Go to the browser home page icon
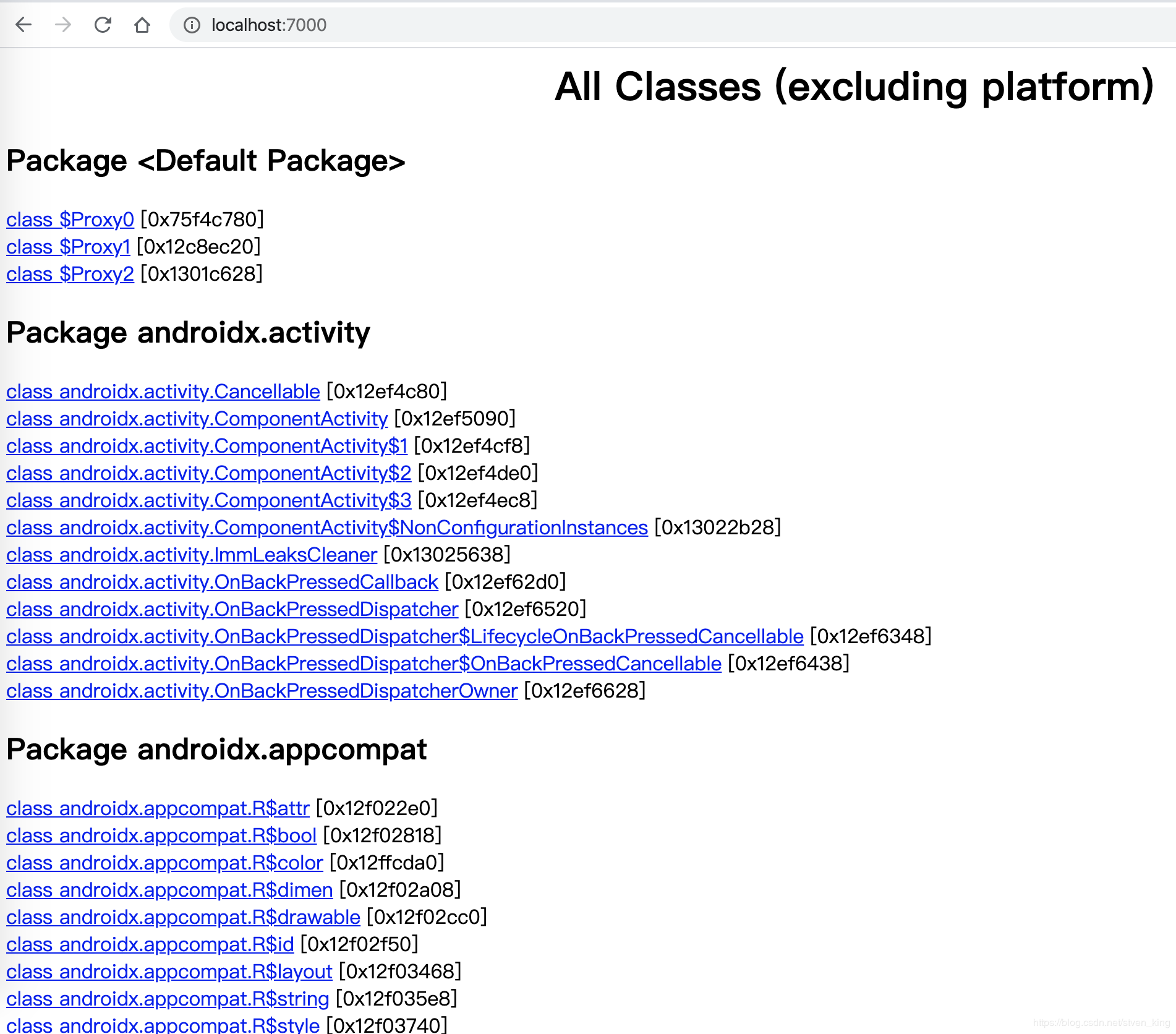Viewport: 1176px width, 1034px height. pyautogui.click(x=142, y=25)
